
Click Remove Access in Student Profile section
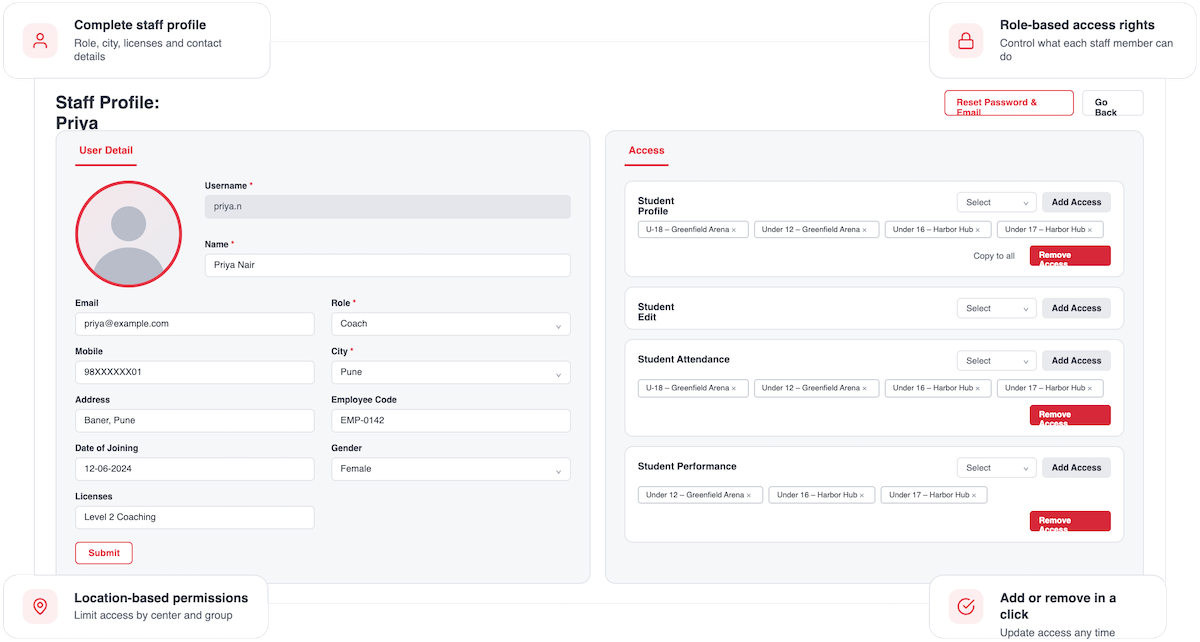[x=1070, y=256]
